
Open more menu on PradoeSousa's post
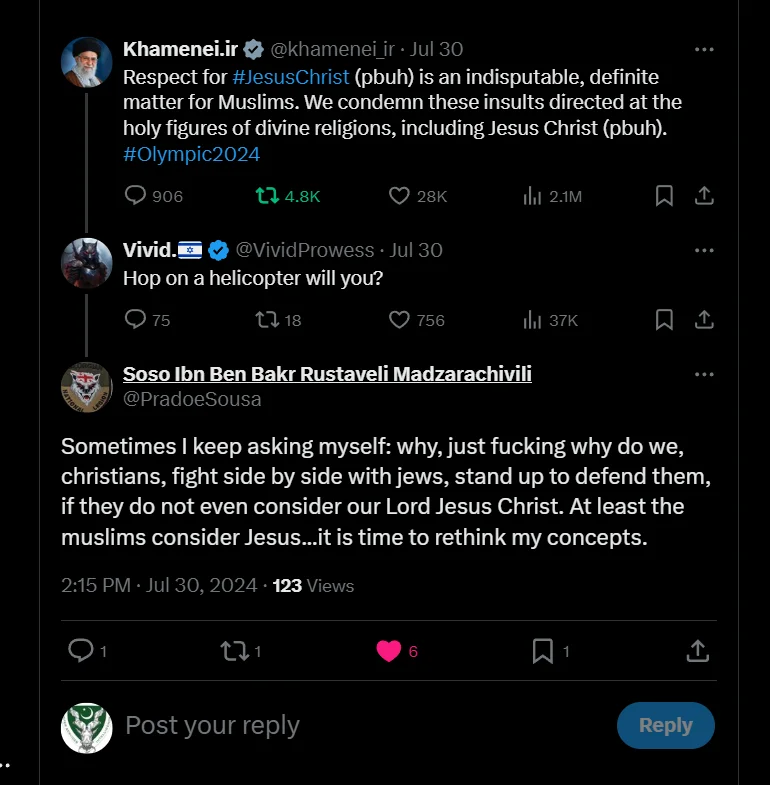pos(704,374)
